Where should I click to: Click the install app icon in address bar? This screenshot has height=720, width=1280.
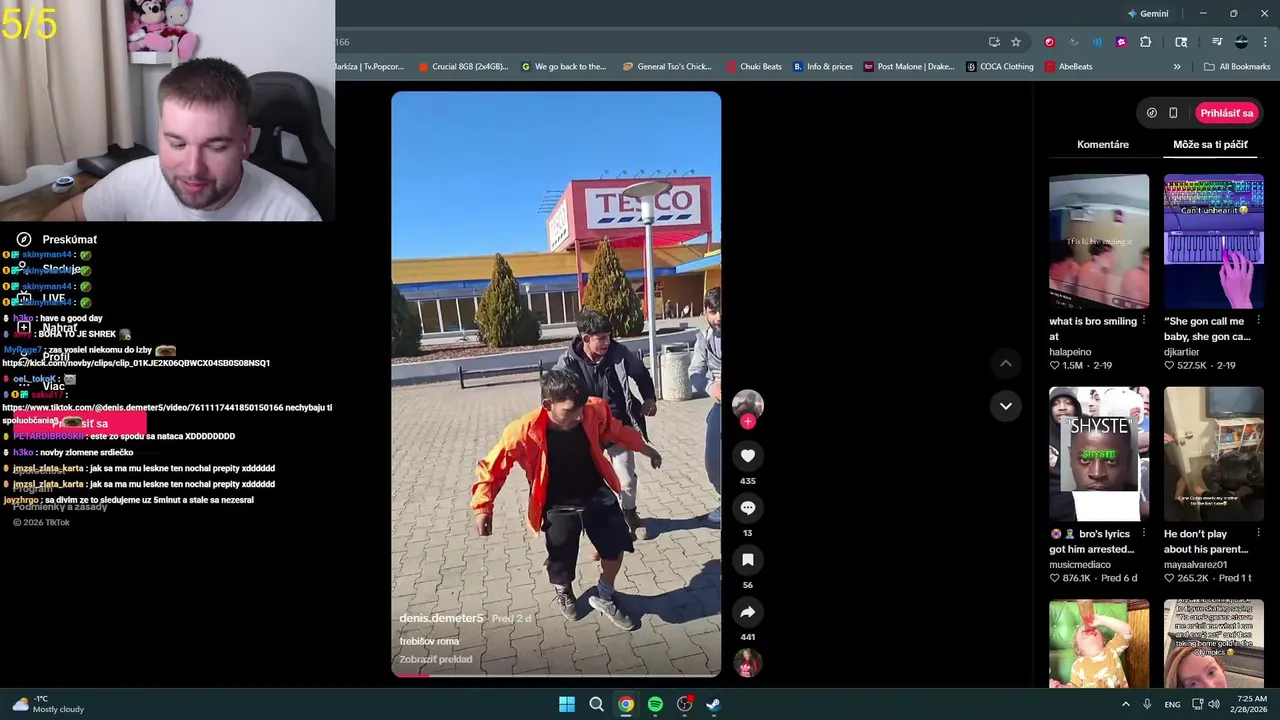click(x=994, y=42)
